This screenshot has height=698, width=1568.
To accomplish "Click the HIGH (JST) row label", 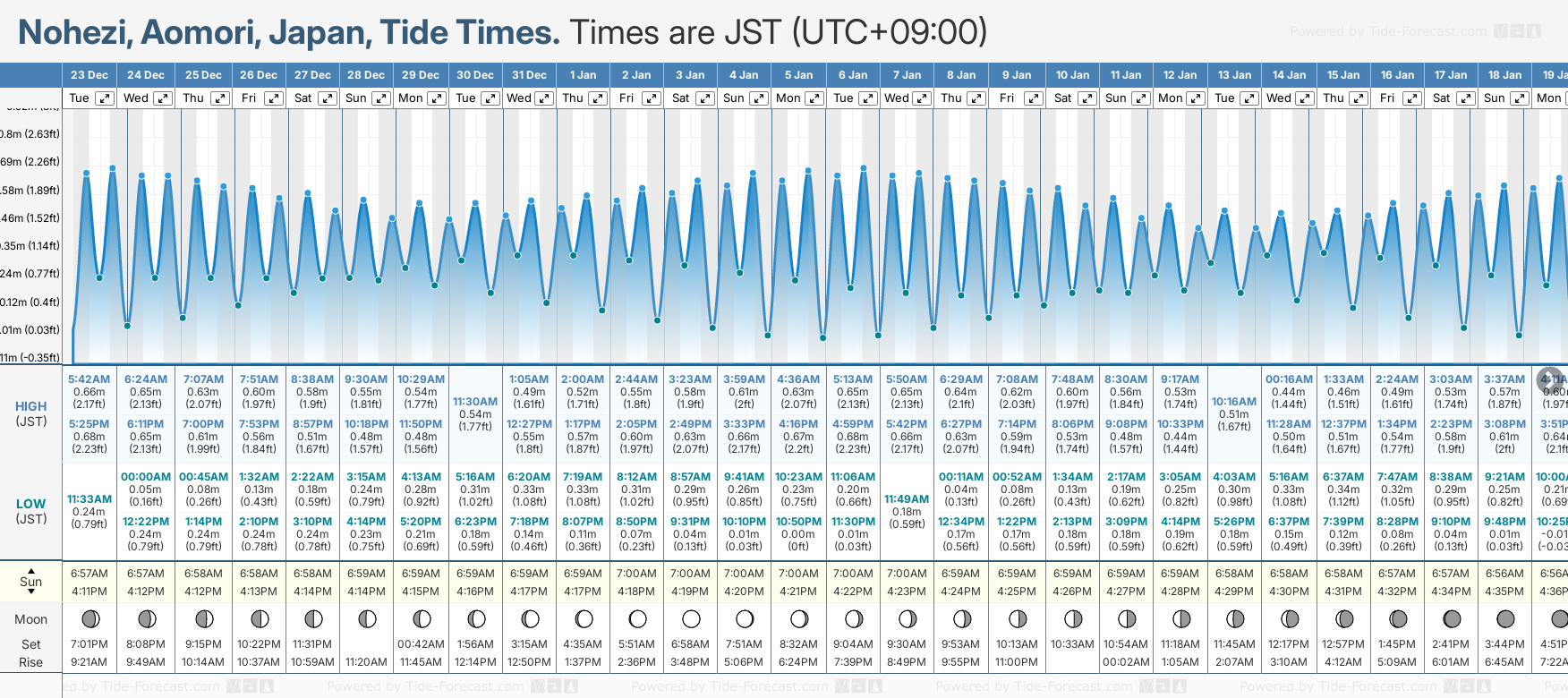I will [31, 413].
